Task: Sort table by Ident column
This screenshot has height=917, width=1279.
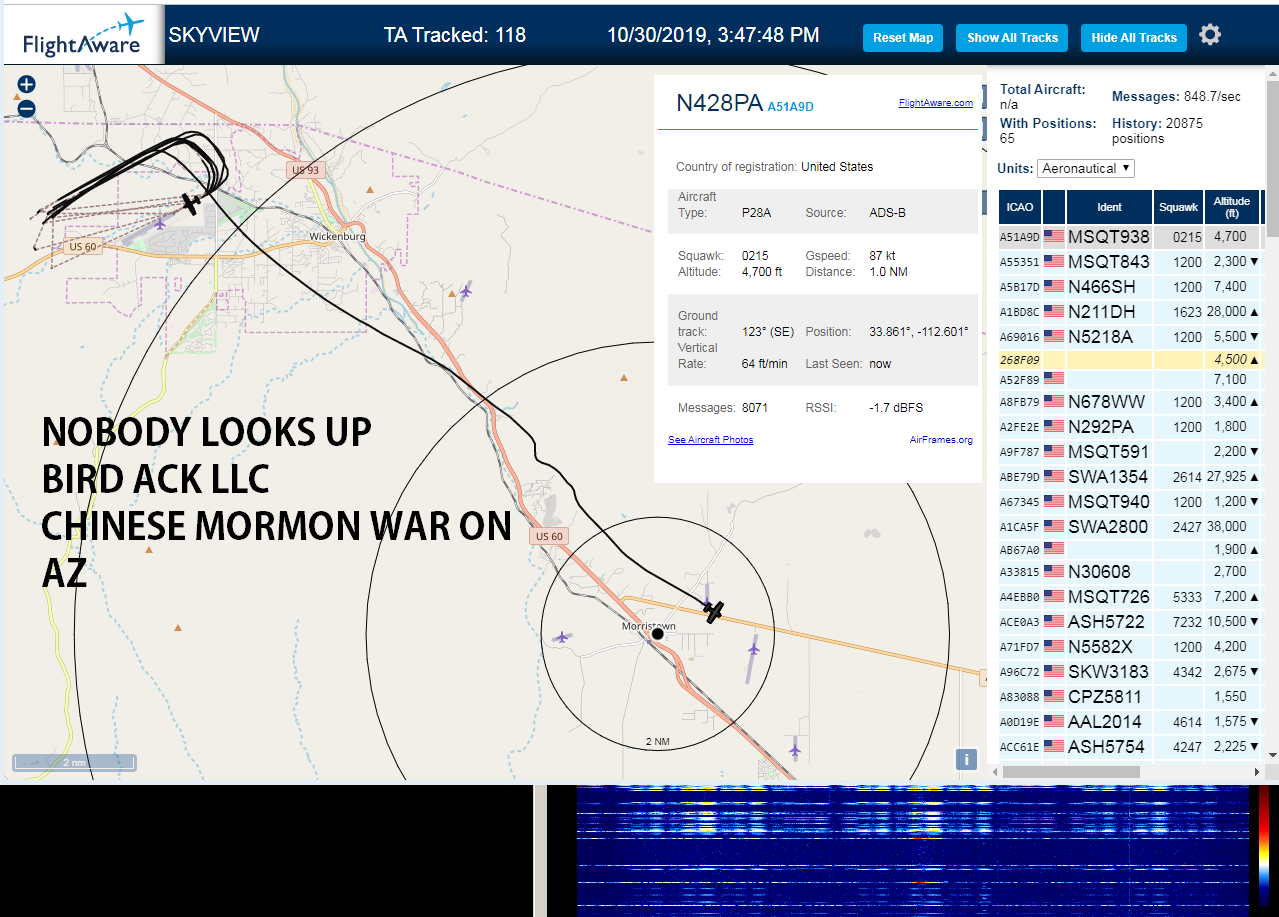Action: [x=1109, y=207]
